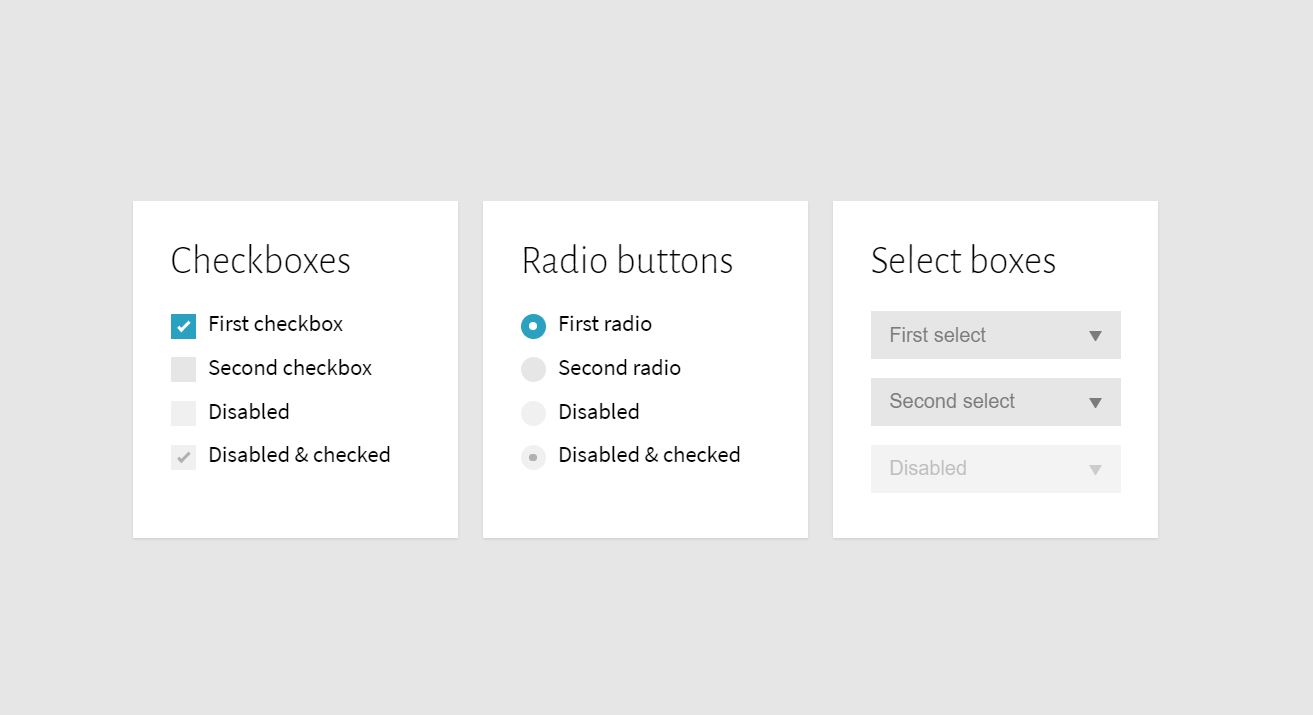Click the blue dot of First radio

[532, 325]
